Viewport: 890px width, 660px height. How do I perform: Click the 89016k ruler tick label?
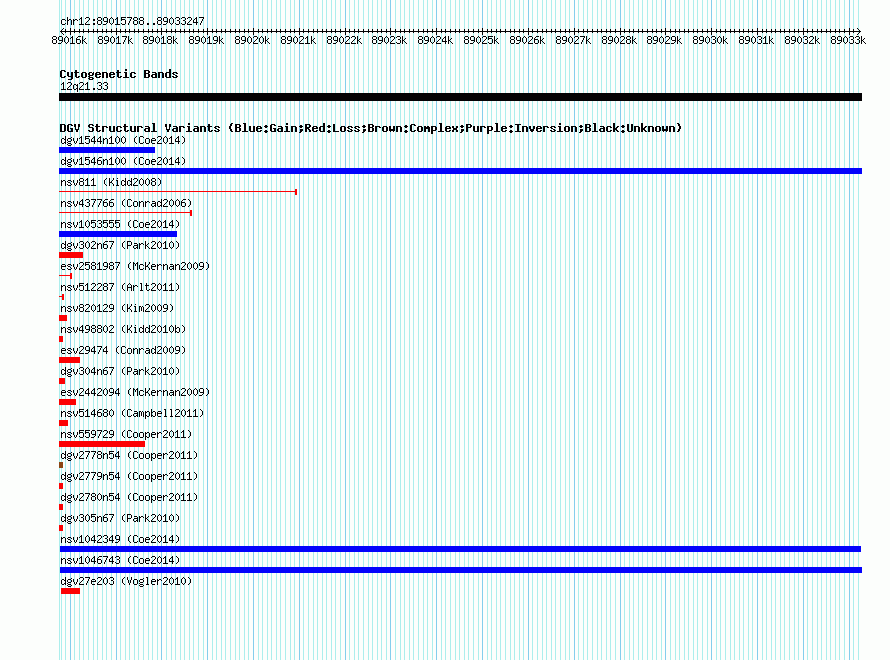click(x=69, y=40)
